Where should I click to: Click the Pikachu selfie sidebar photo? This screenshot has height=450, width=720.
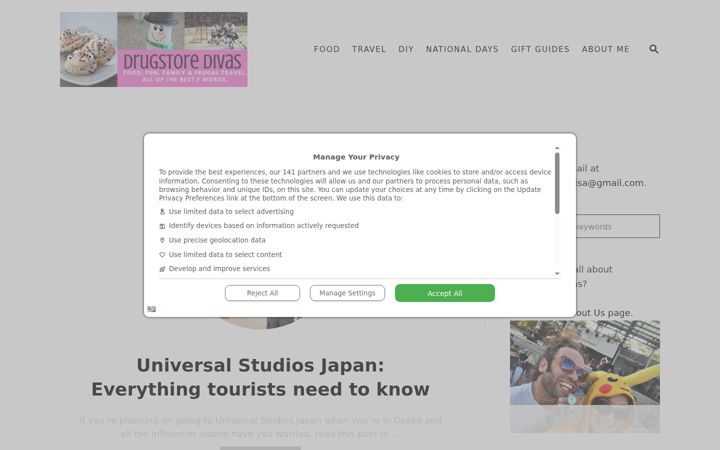click(x=585, y=377)
